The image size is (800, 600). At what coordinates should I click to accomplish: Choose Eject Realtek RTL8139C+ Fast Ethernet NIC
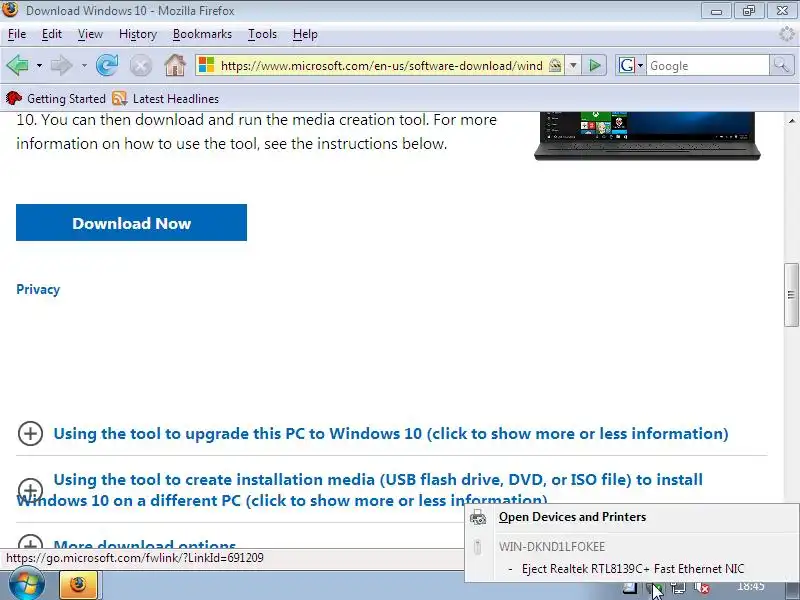tap(632, 569)
